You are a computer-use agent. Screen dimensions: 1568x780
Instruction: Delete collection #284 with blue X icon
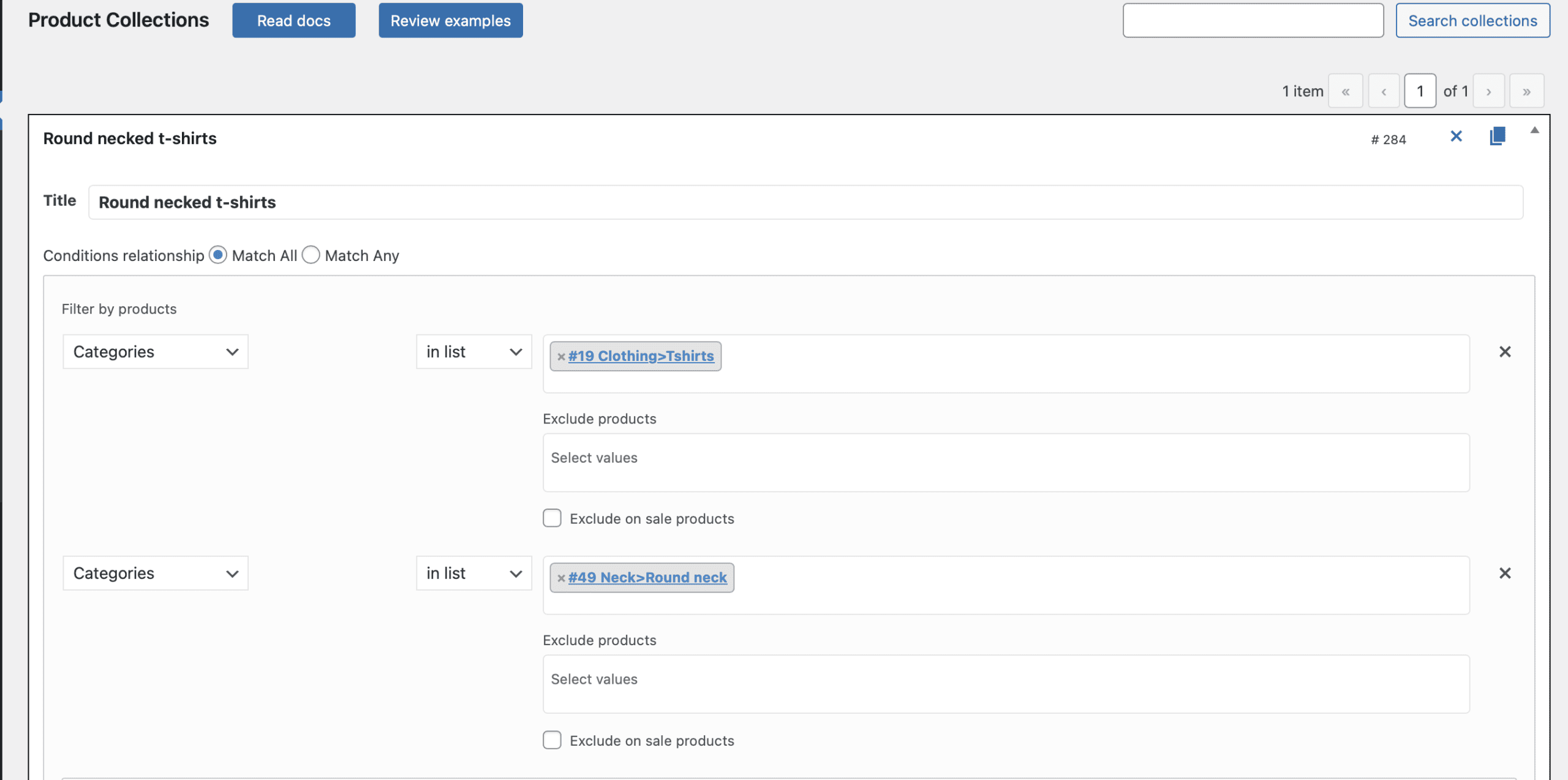[1456, 136]
